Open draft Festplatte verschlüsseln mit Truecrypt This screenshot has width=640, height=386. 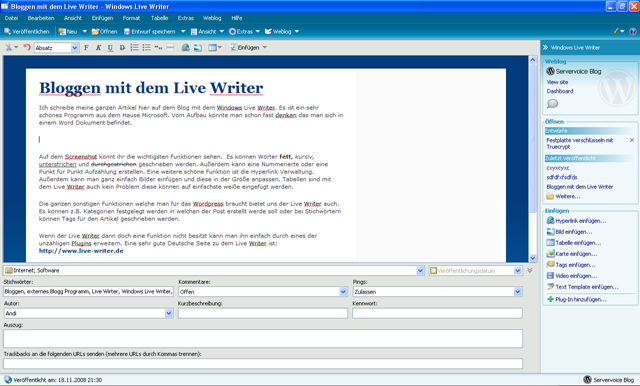580,143
